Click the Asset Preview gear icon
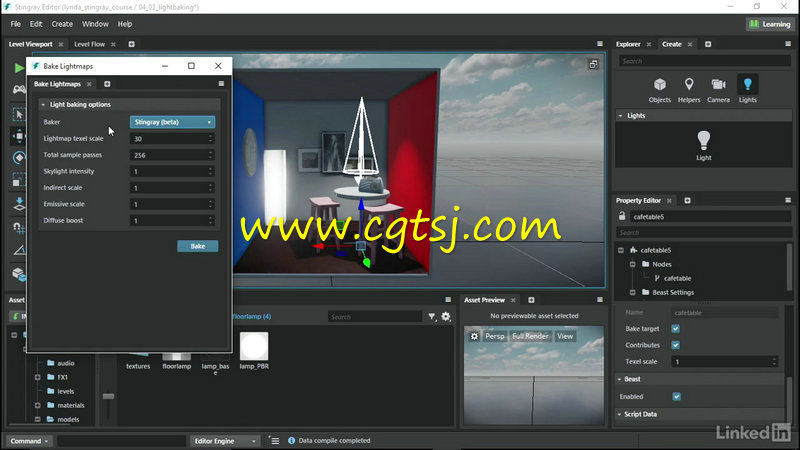 [474, 336]
